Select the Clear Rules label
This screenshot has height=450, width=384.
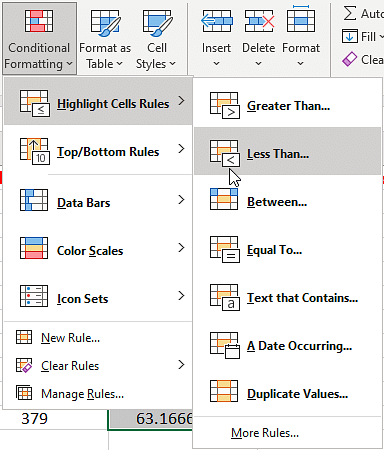[70, 366]
